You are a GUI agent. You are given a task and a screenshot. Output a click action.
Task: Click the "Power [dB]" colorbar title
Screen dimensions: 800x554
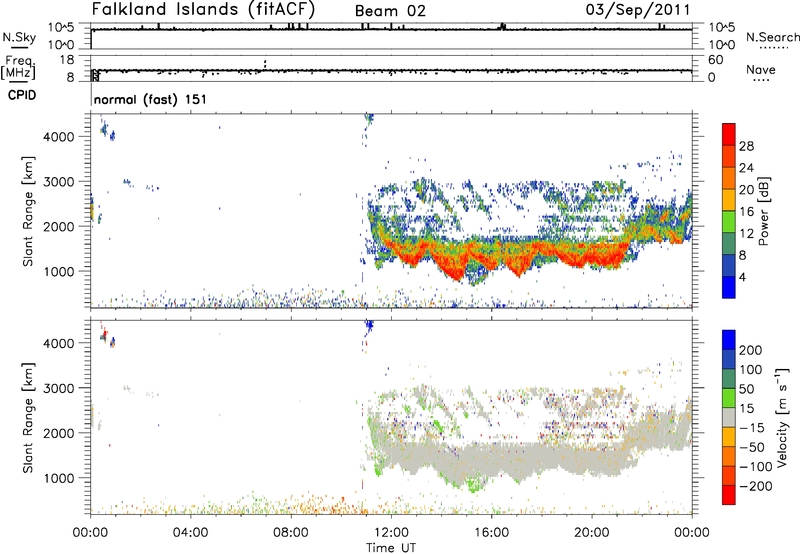tap(764, 211)
